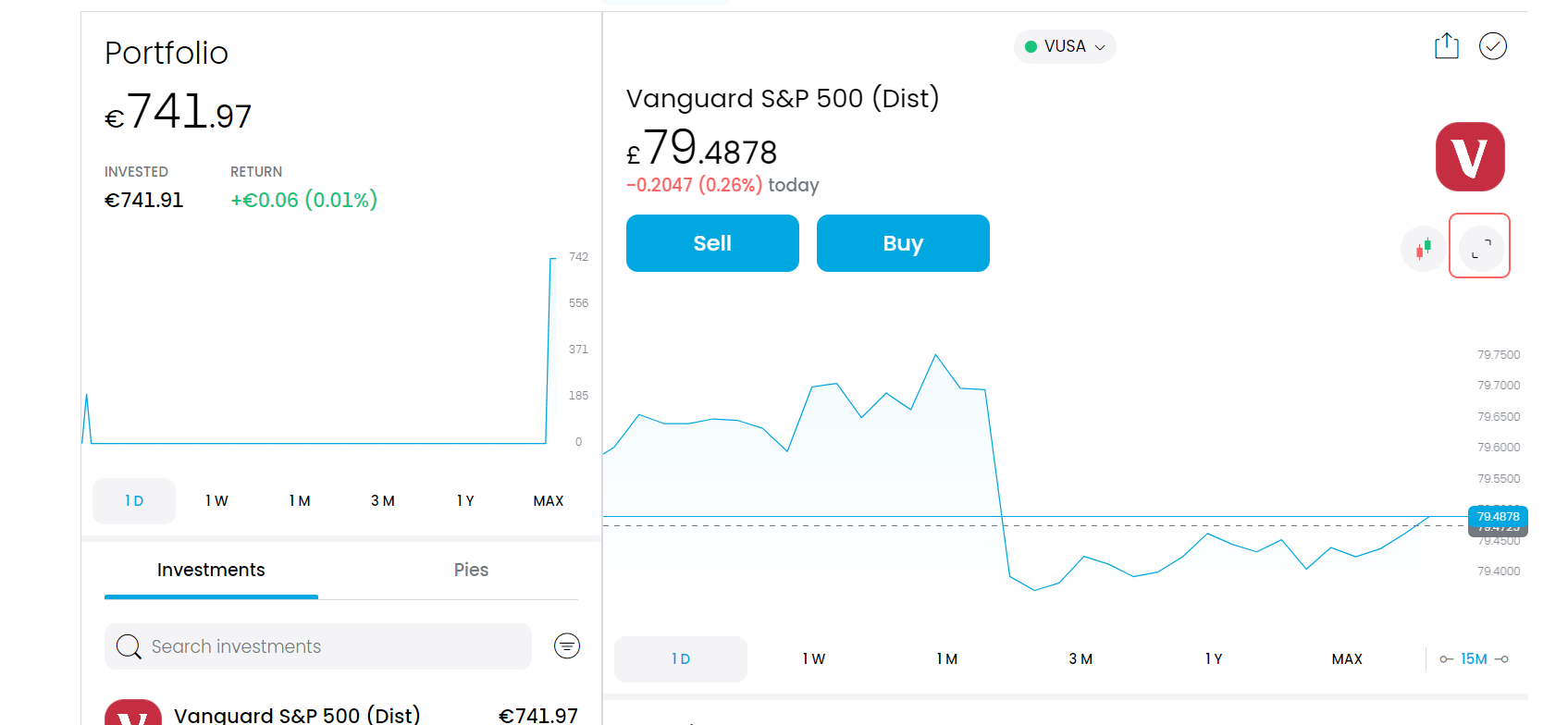Switch to the Investments tab

(211, 570)
